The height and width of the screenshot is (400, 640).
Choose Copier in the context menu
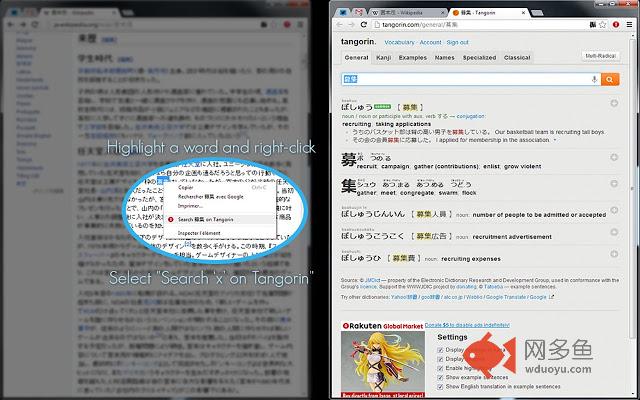pyautogui.click(x=220, y=187)
